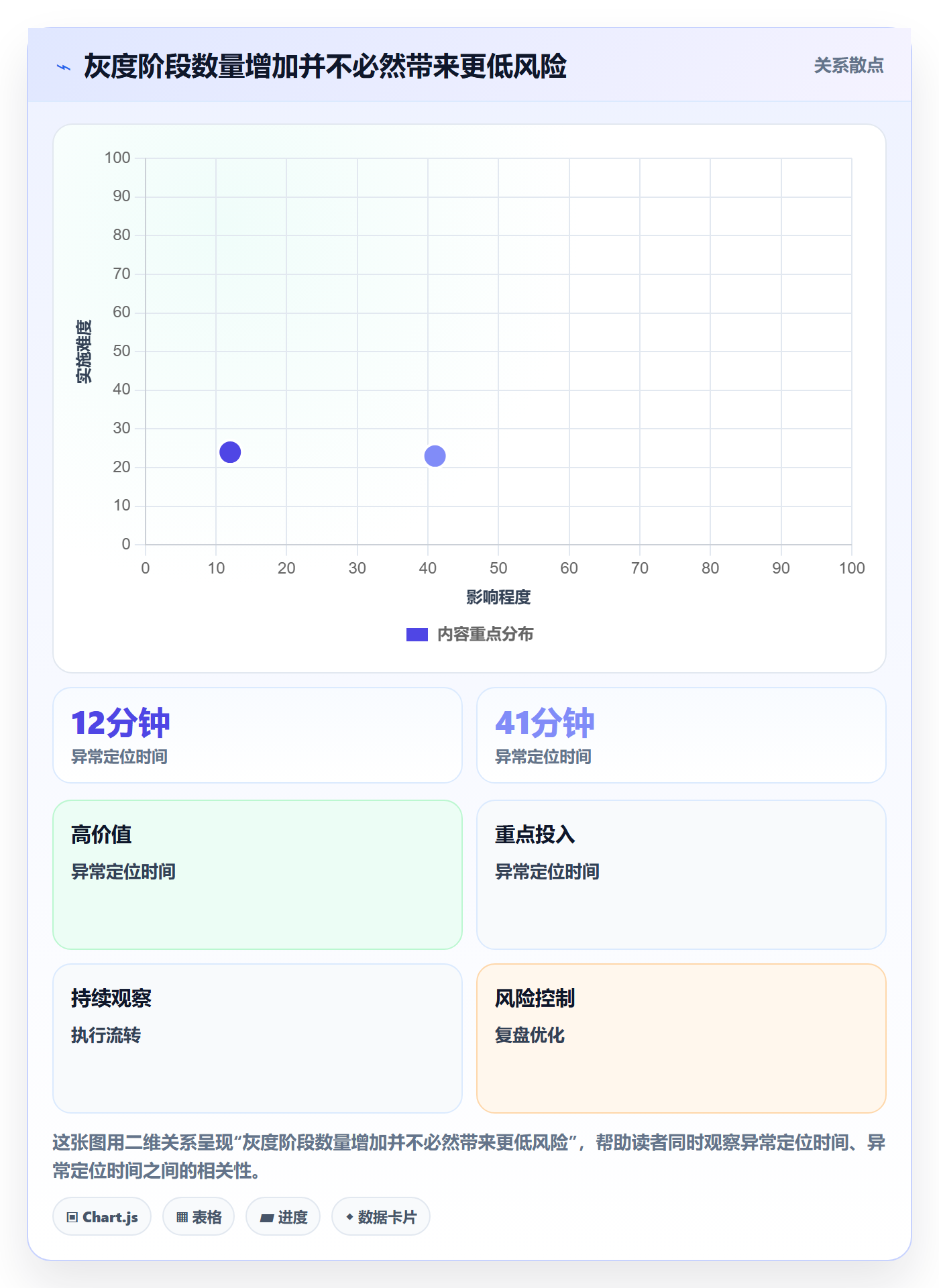Click the 实施难度 y-axis title

84,352
